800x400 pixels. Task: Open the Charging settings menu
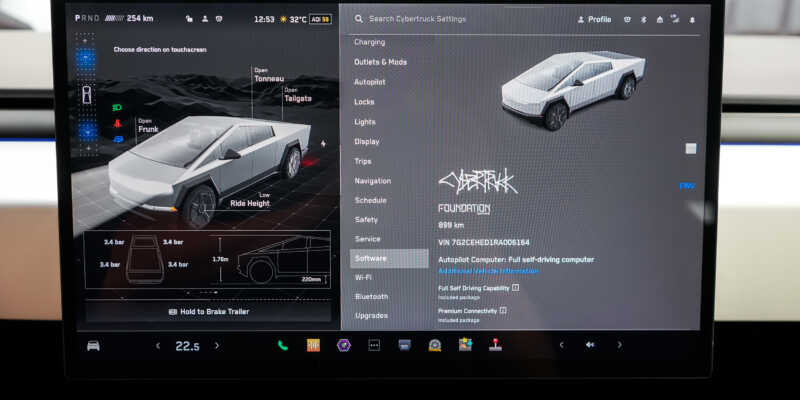click(x=369, y=42)
